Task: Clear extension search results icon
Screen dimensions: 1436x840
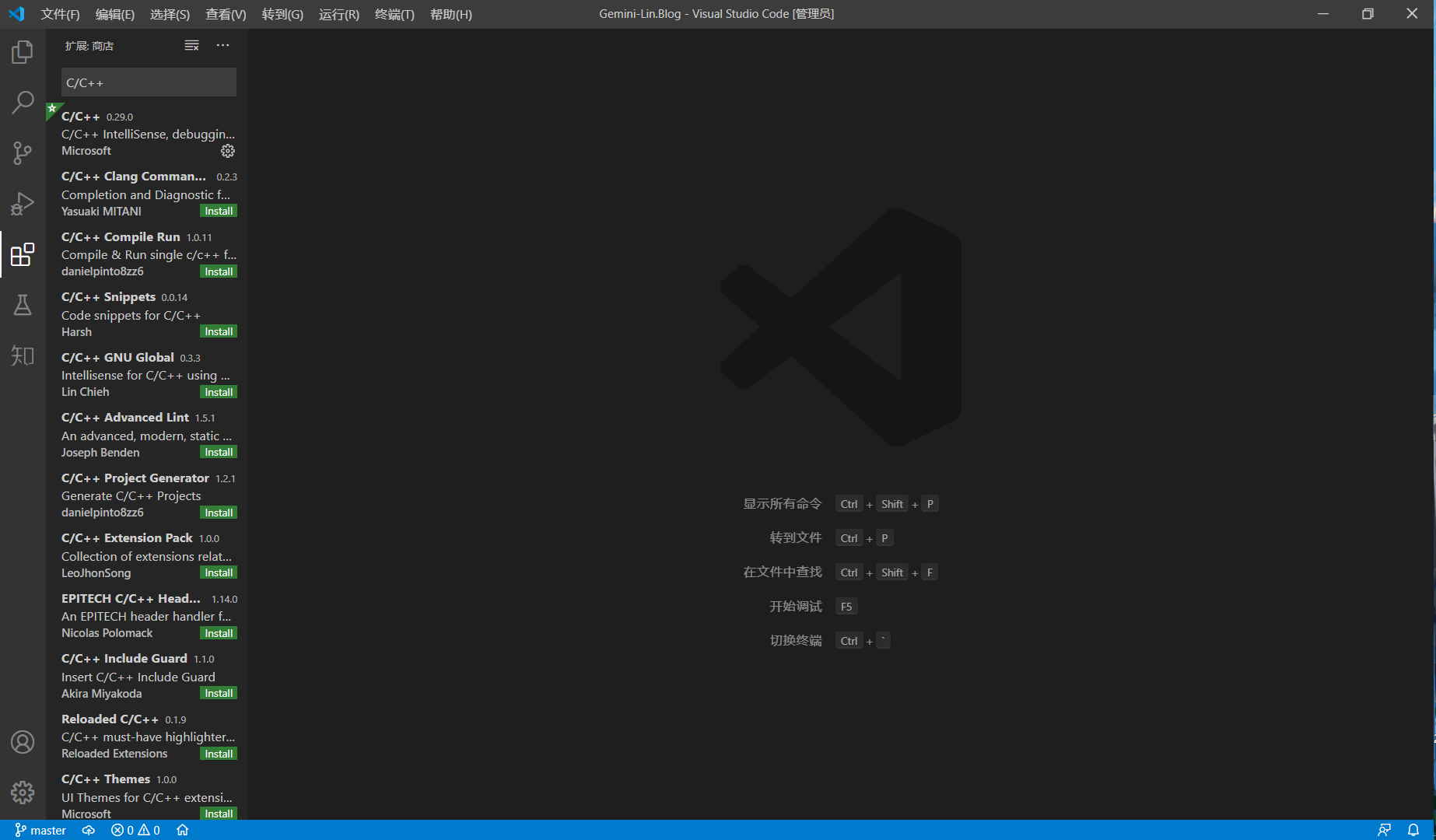Action: tap(191, 46)
